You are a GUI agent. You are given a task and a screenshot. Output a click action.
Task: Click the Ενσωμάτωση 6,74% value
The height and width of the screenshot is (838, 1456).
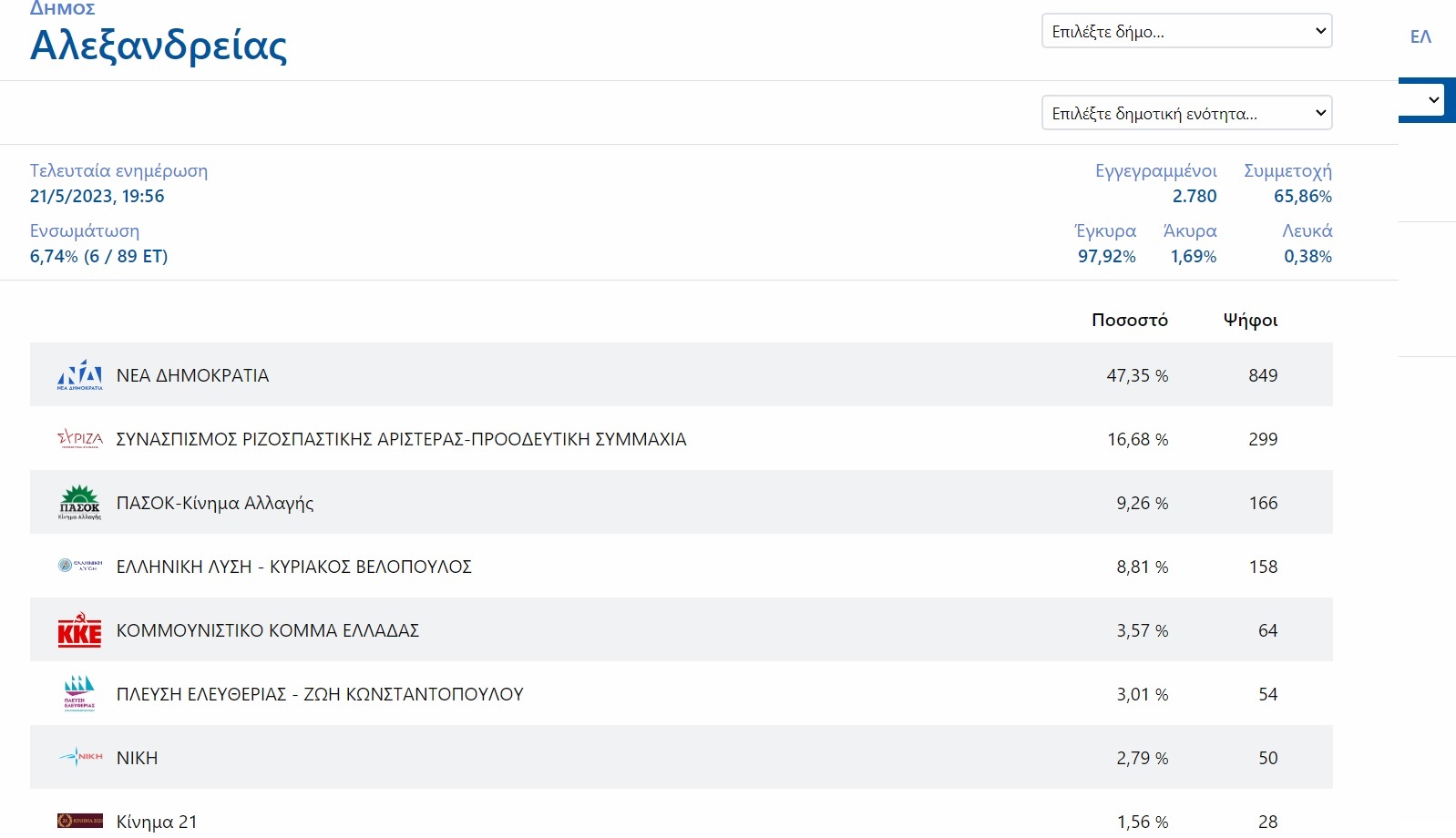[x=98, y=256]
